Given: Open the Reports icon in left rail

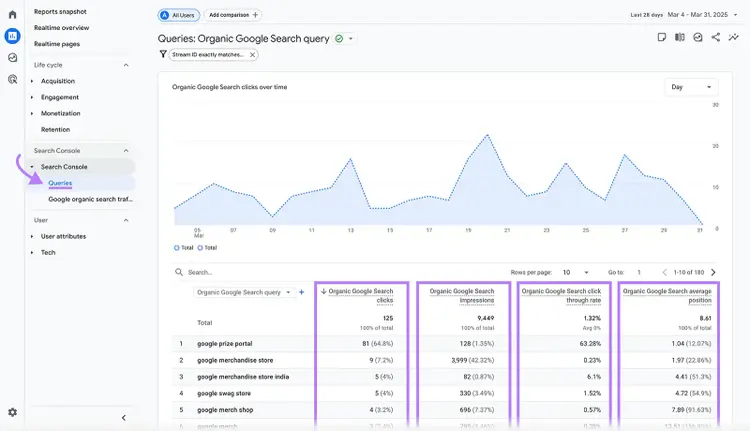Looking at the screenshot, I should [12, 36].
